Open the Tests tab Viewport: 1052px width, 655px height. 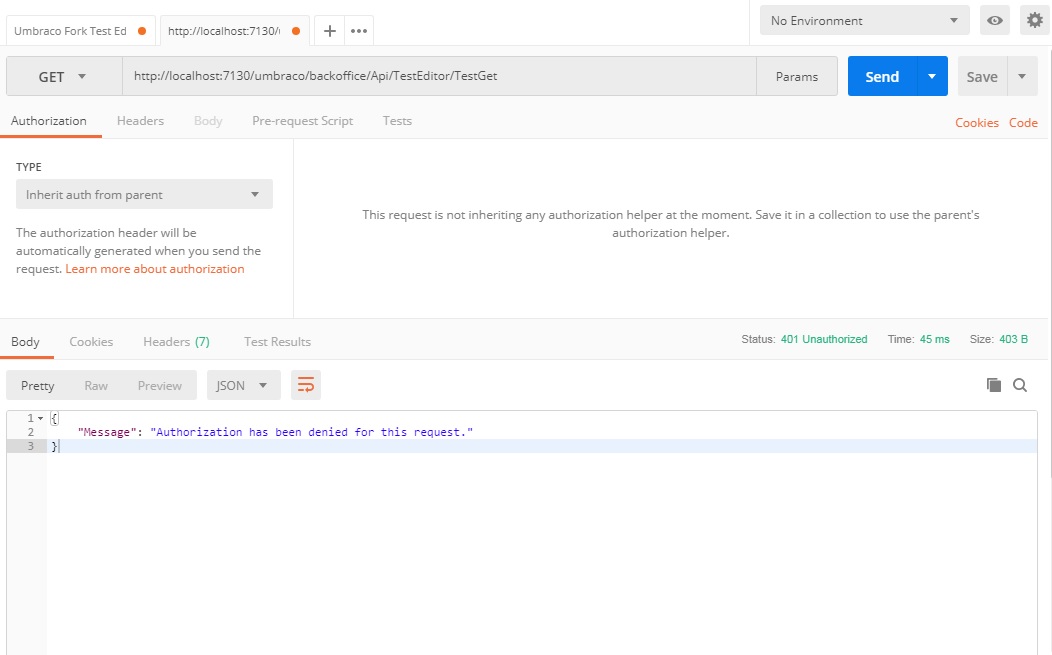click(x=397, y=121)
